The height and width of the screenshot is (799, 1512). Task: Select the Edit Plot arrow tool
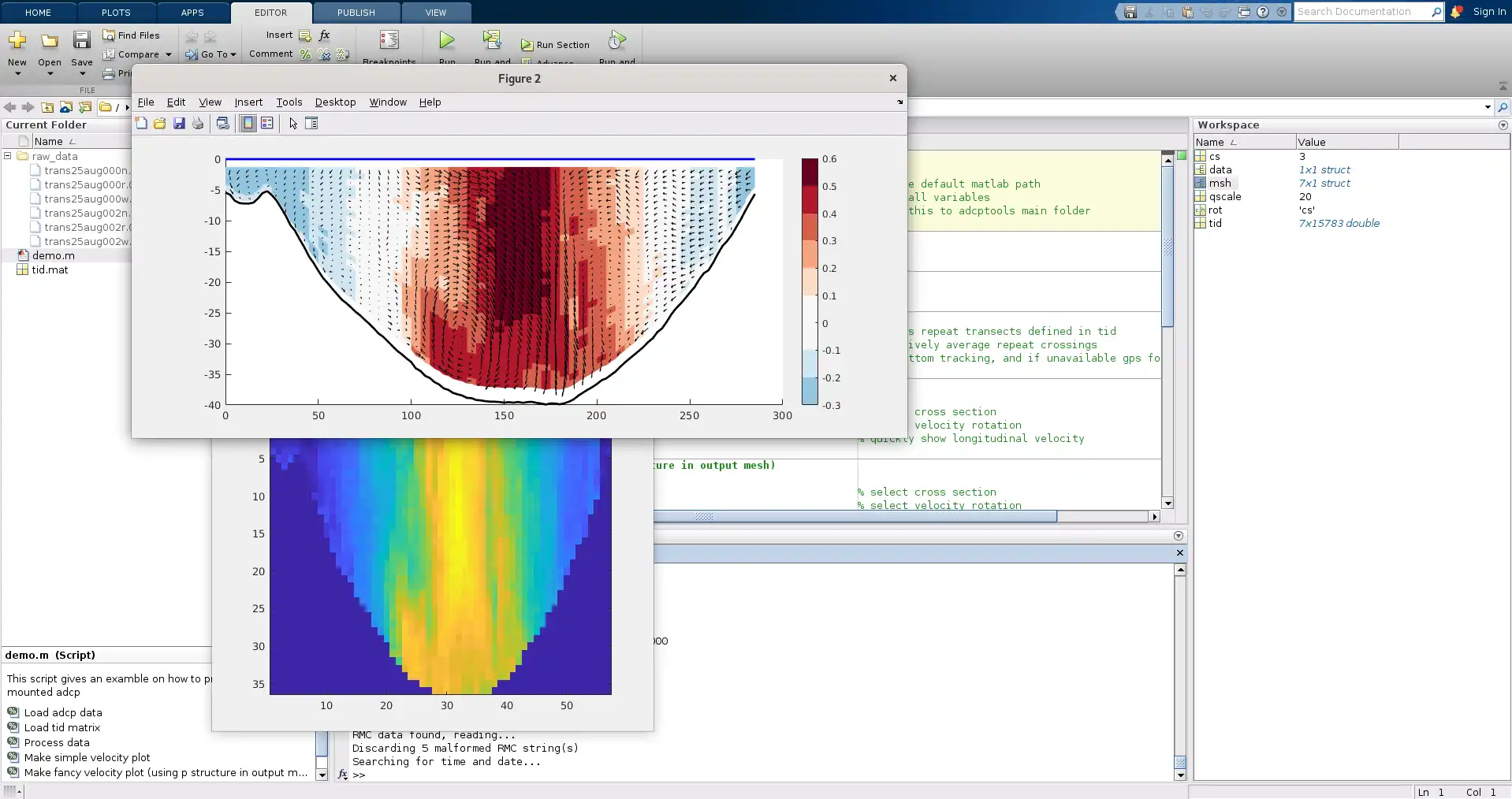(x=293, y=124)
